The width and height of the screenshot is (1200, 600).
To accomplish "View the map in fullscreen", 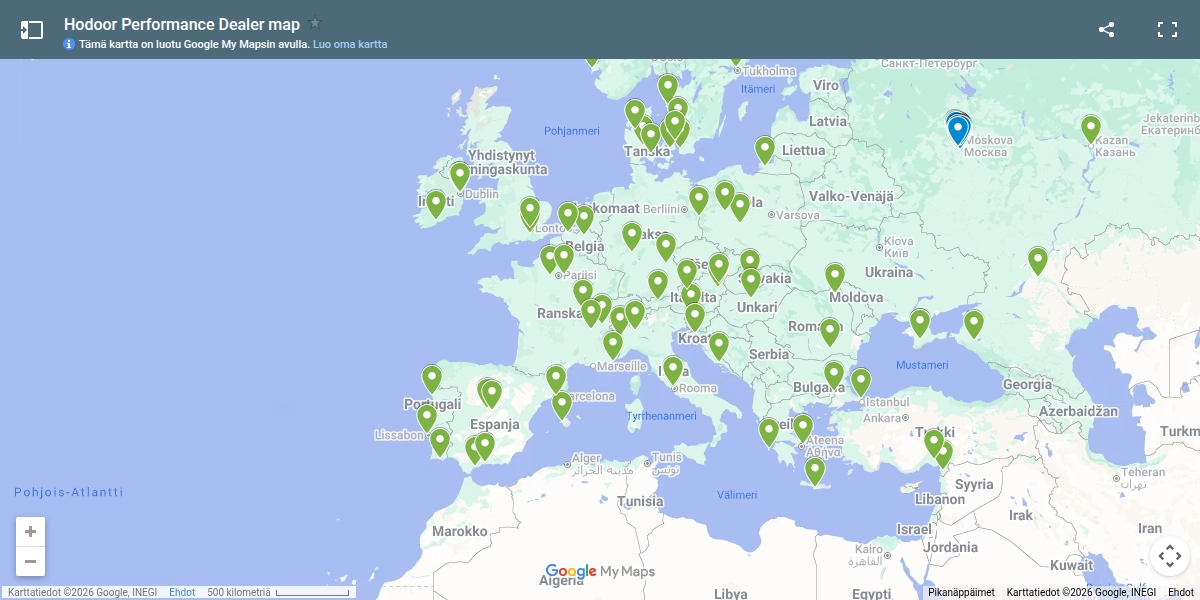I will [1167, 29].
